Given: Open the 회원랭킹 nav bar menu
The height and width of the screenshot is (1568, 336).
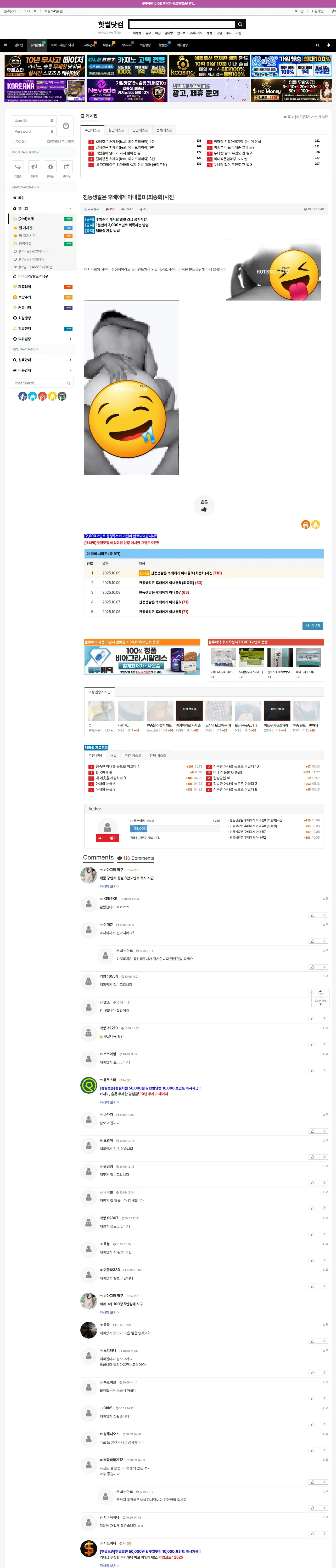Looking at the screenshot, I should [x=145, y=45].
